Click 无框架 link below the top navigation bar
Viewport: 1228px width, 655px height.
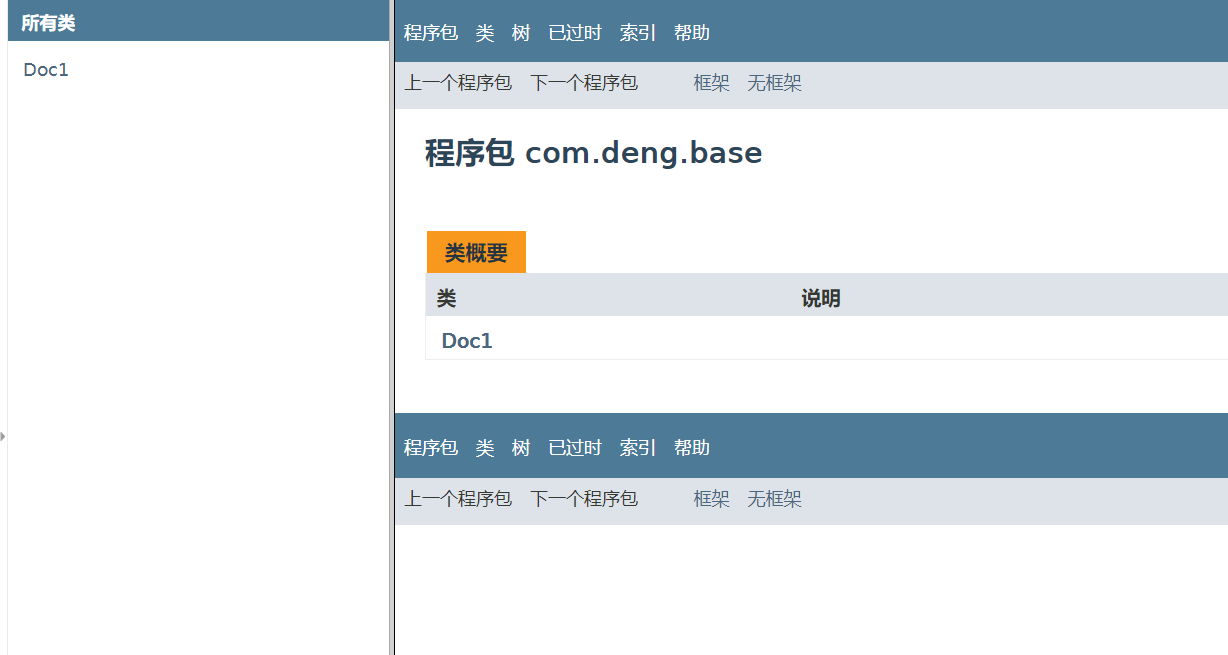tap(775, 83)
